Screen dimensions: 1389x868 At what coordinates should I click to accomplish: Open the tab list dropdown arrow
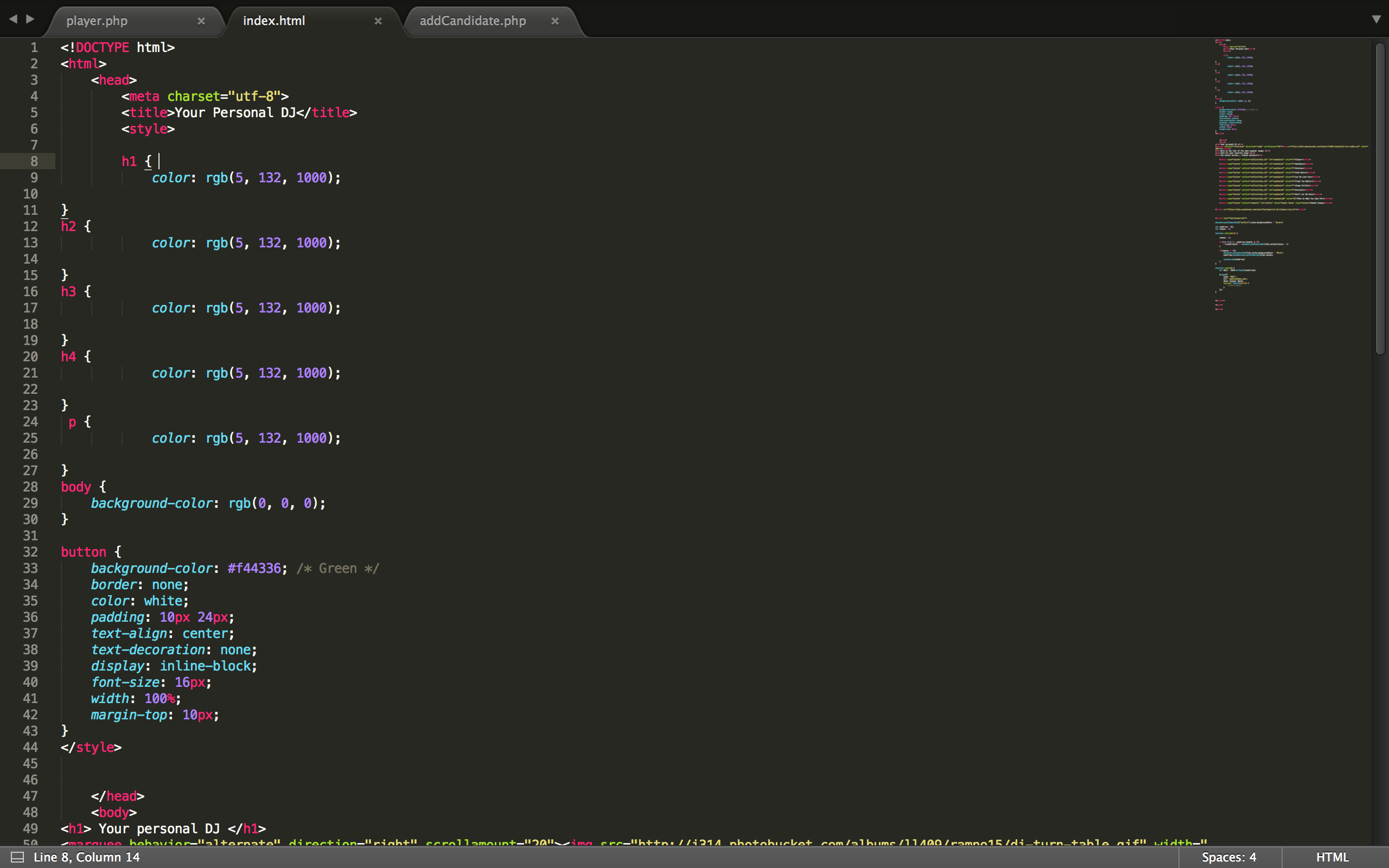click(x=1377, y=19)
